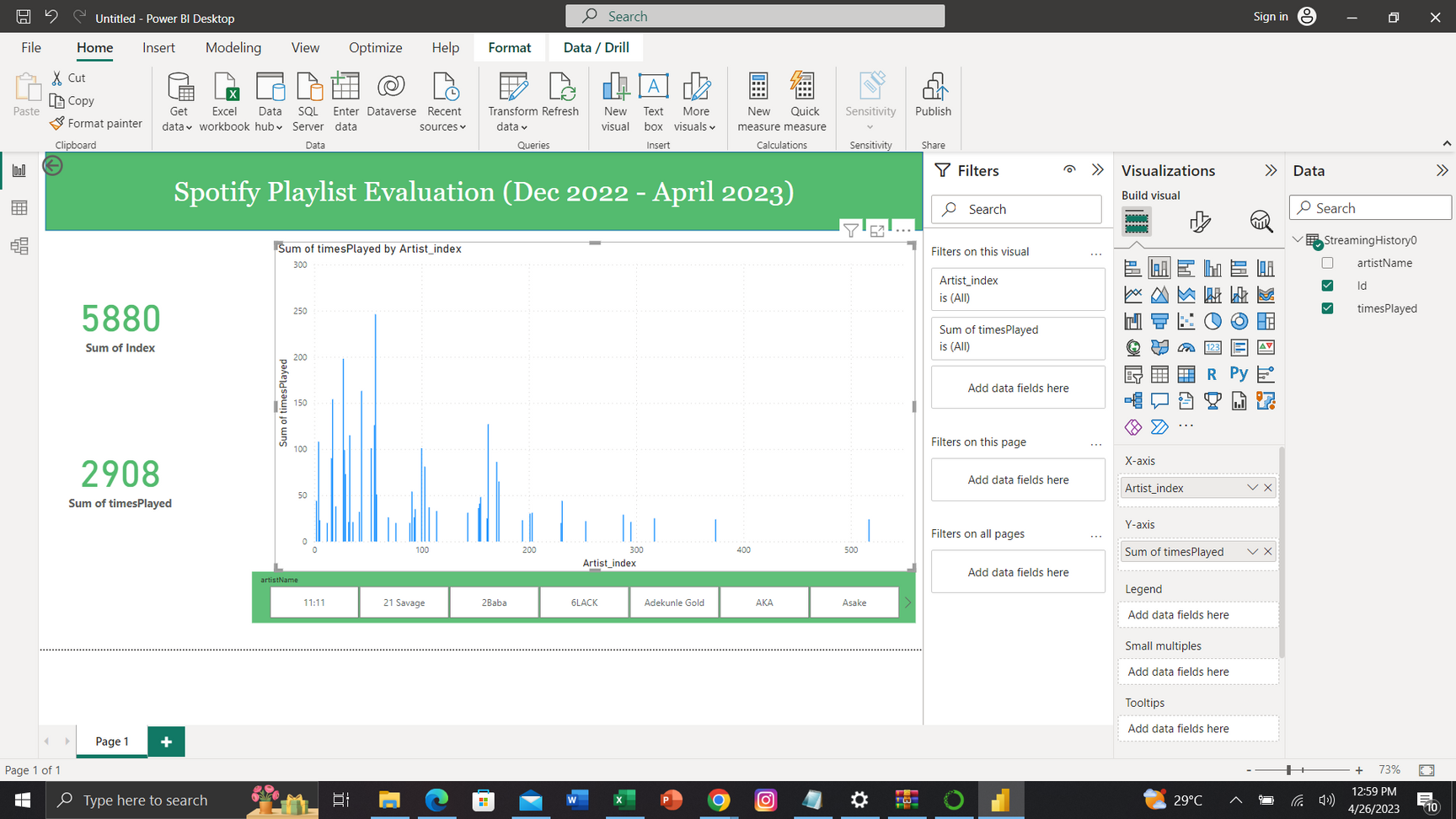The width and height of the screenshot is (1456, 819).
Task: Select the R script visual
Action: 1212,374
